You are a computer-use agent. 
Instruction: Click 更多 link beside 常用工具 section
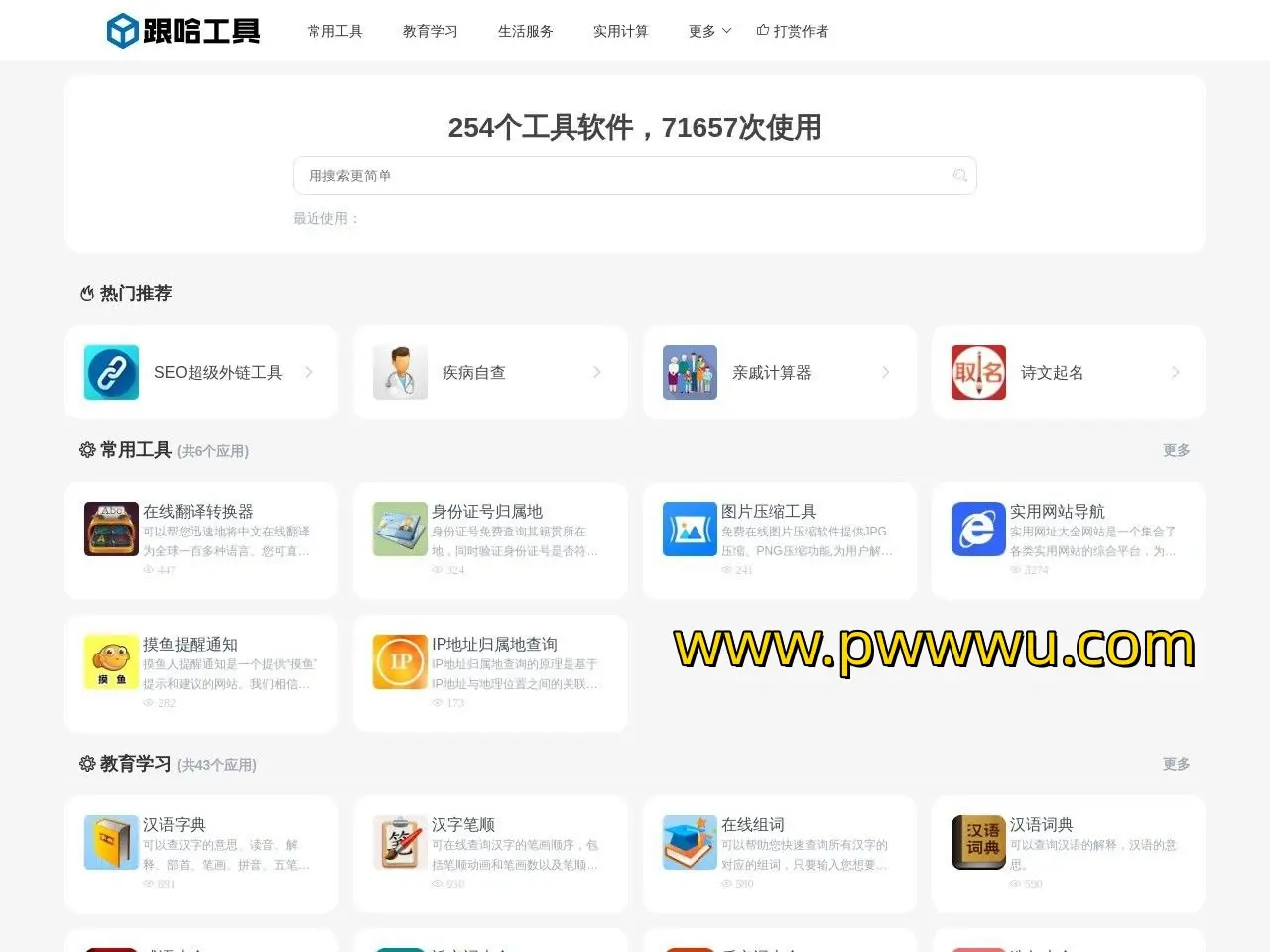tap(1176, 450)
